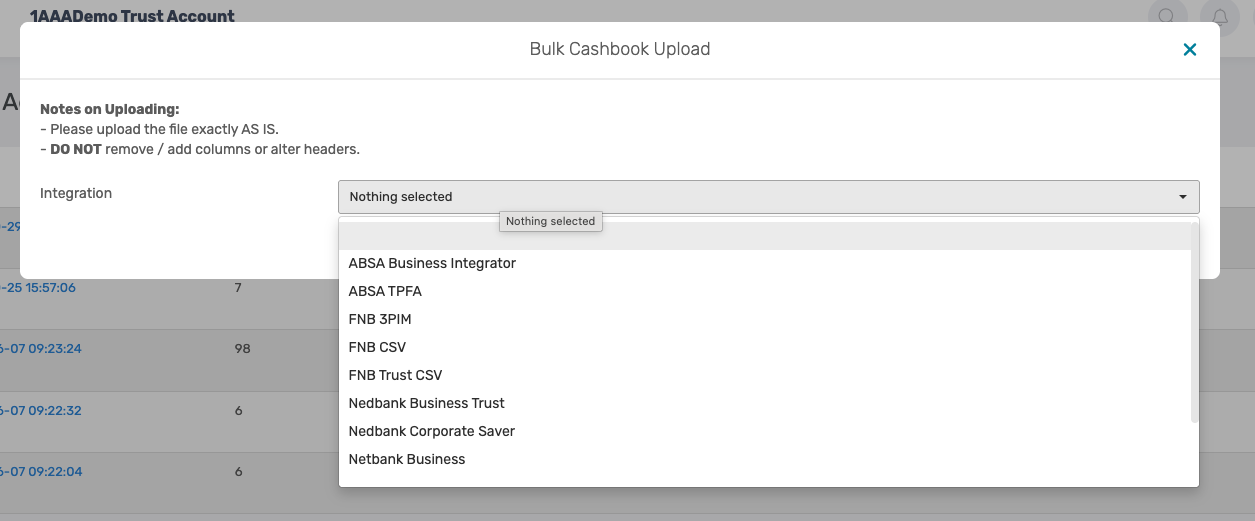This screenshot has height=521, width=1255.
Task: Select ABSA Business Integrator option
Action: [x=765, y=263]
